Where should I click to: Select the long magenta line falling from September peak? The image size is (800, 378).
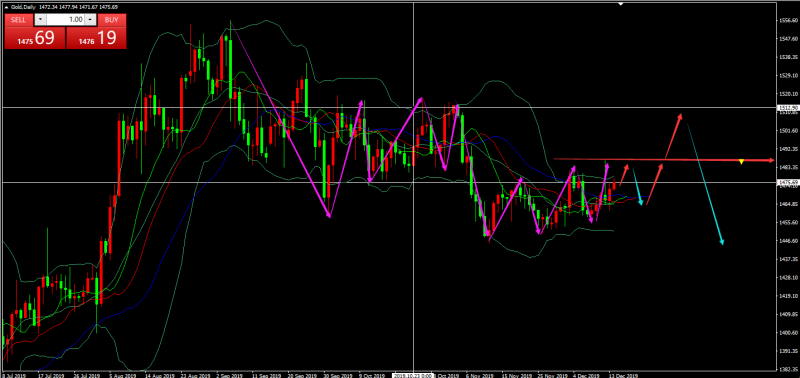(280, 122)
